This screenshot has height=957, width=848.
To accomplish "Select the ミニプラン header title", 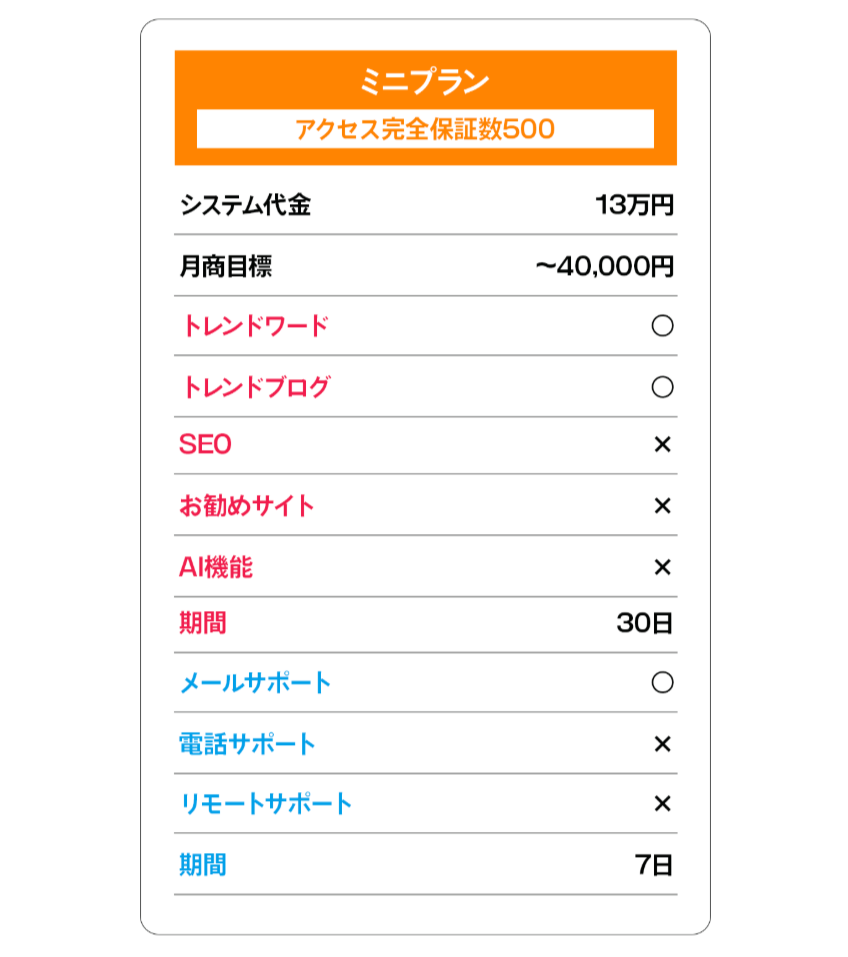I will [x=425, y=81].
